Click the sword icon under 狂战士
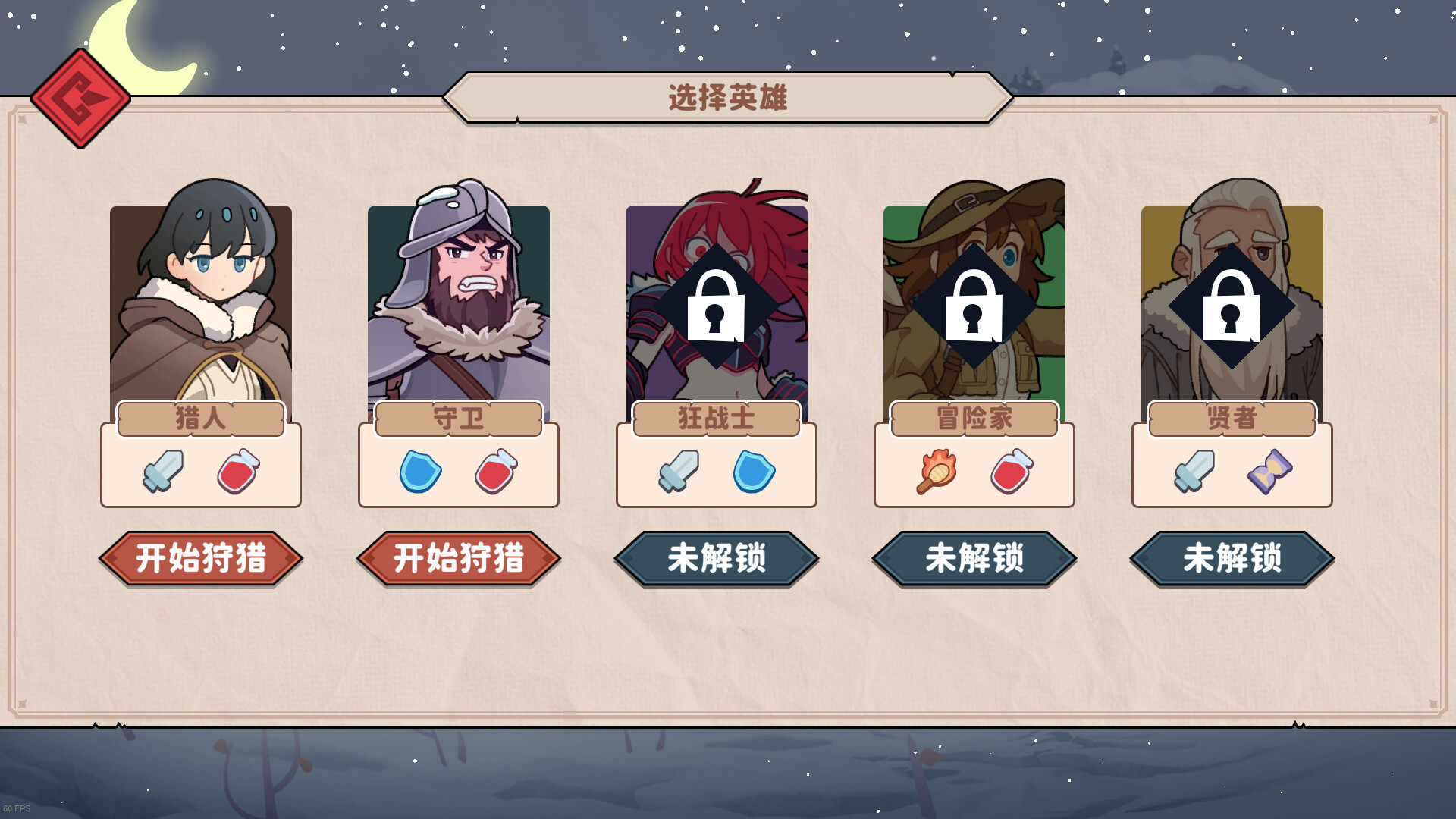This screenshot has width=1456, height=819. coord(679,471)
